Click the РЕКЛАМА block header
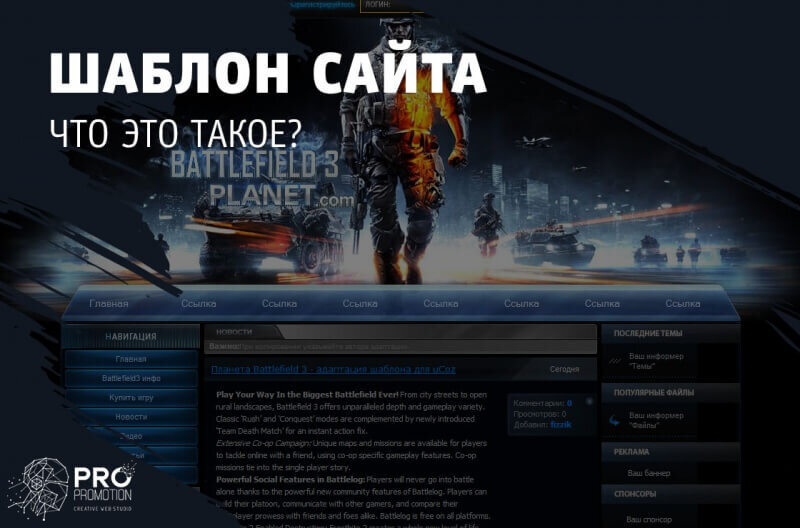This screenshot has height=528, width=800. point(670,452)
